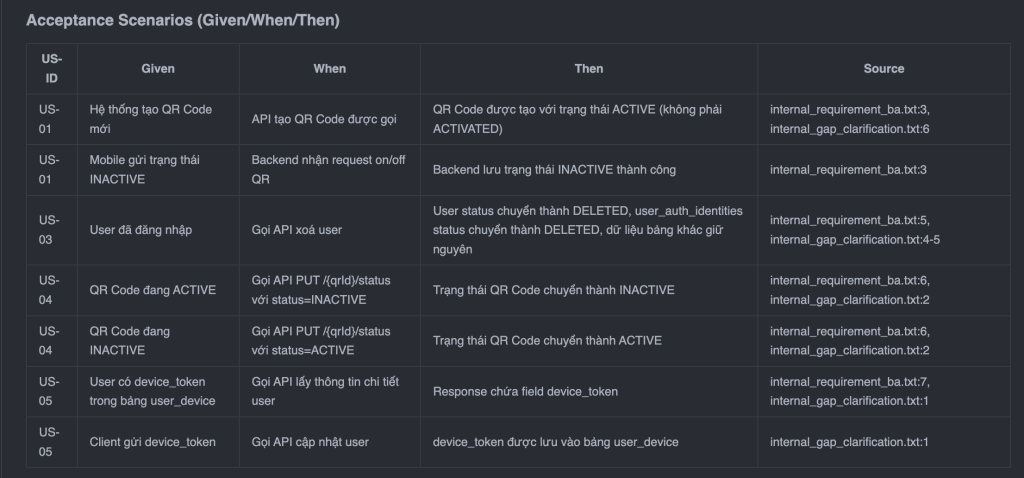This screenshot has height=478, width=1024.
Task: Select the Given column header
Action: pos(158,68)
